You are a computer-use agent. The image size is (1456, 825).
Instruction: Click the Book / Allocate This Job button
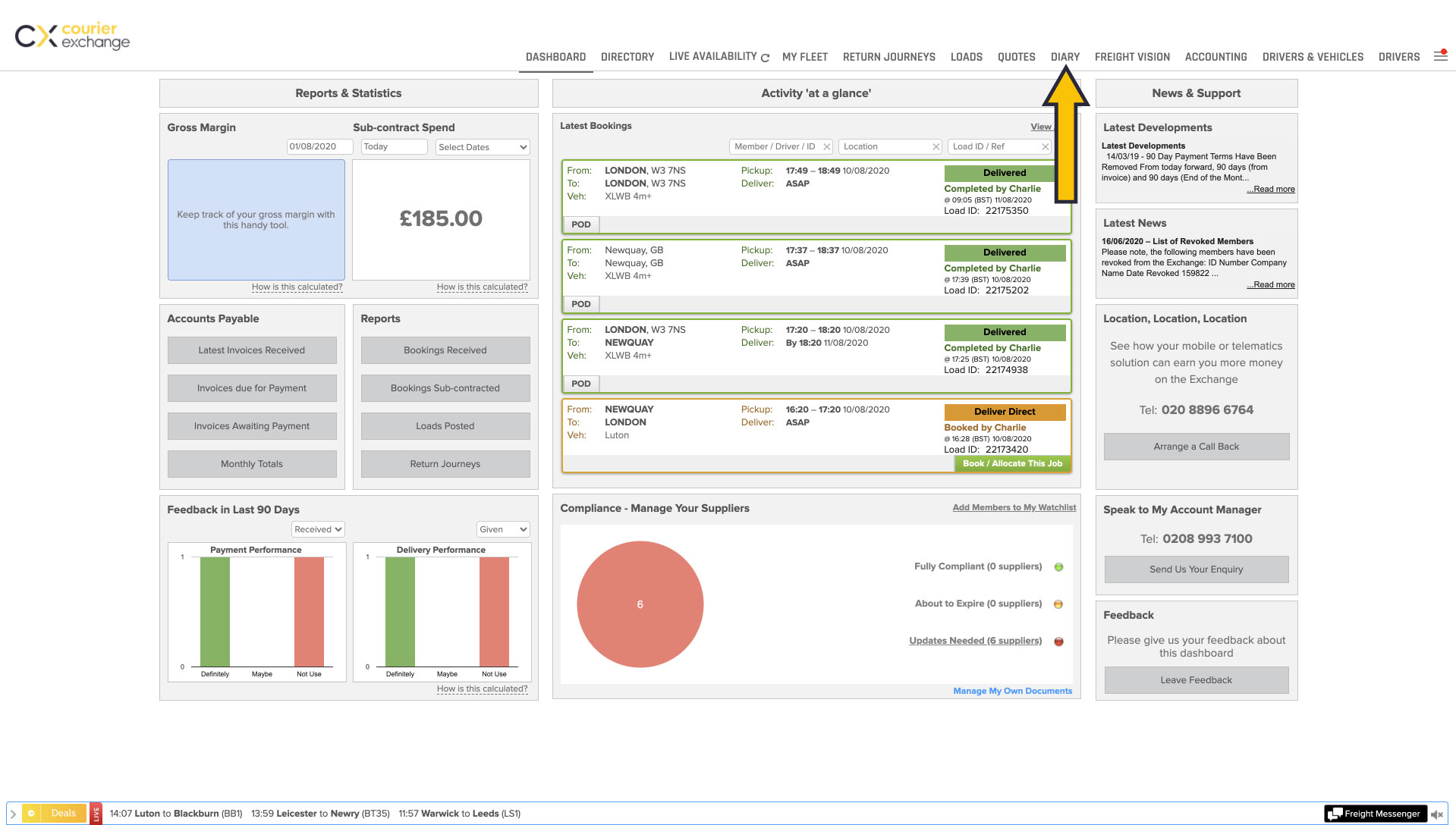pos(1012,463)
